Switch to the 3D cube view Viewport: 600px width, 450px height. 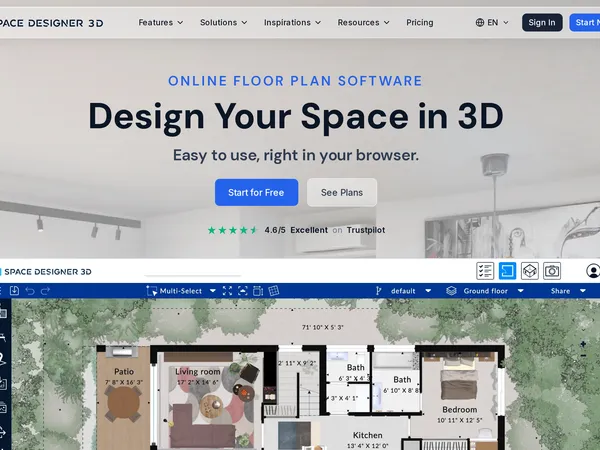[530, 271]
